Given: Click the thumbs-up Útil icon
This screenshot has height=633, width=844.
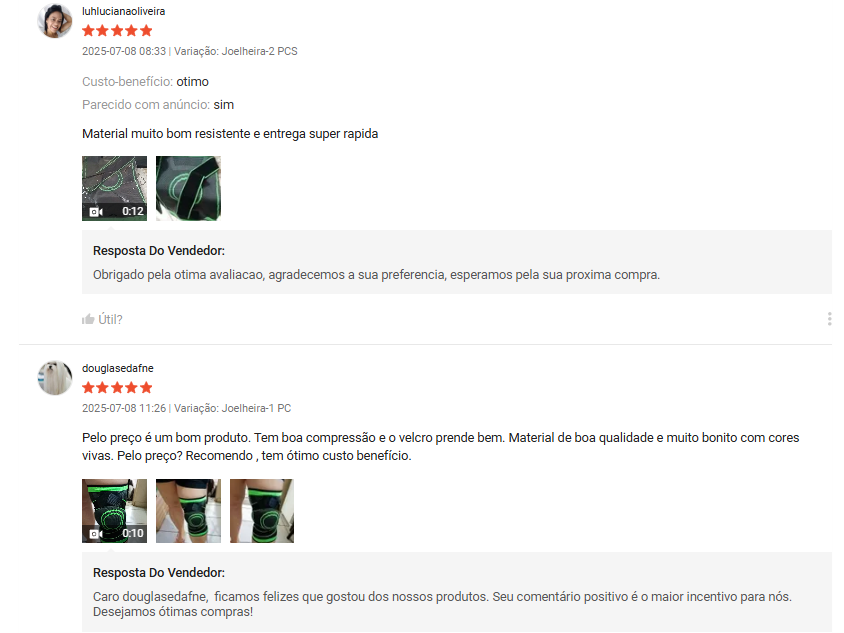Looking at the screenshot, I should 88,319.
